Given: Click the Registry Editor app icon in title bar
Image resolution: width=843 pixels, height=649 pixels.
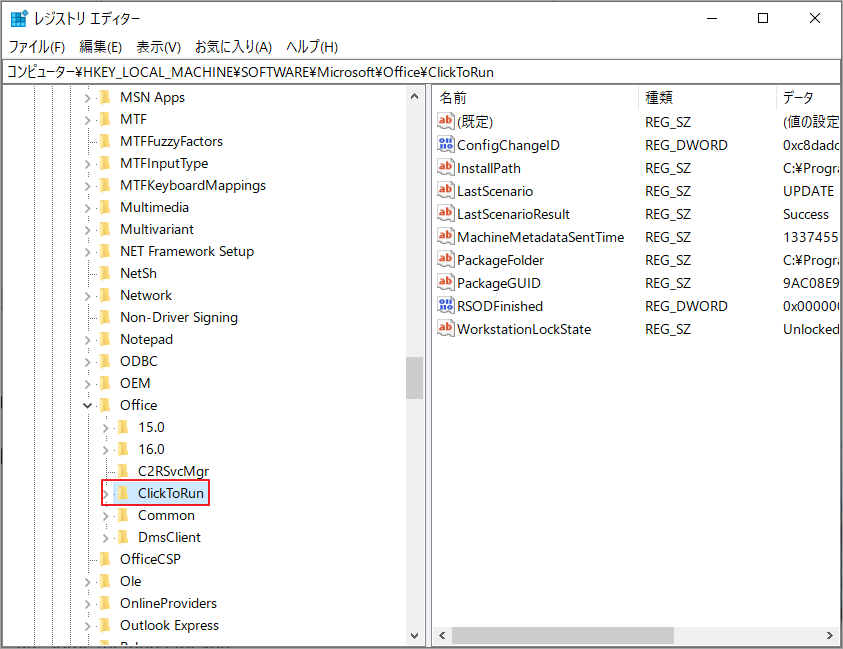Looking at the screenshot, I should [x=19, y=18].
